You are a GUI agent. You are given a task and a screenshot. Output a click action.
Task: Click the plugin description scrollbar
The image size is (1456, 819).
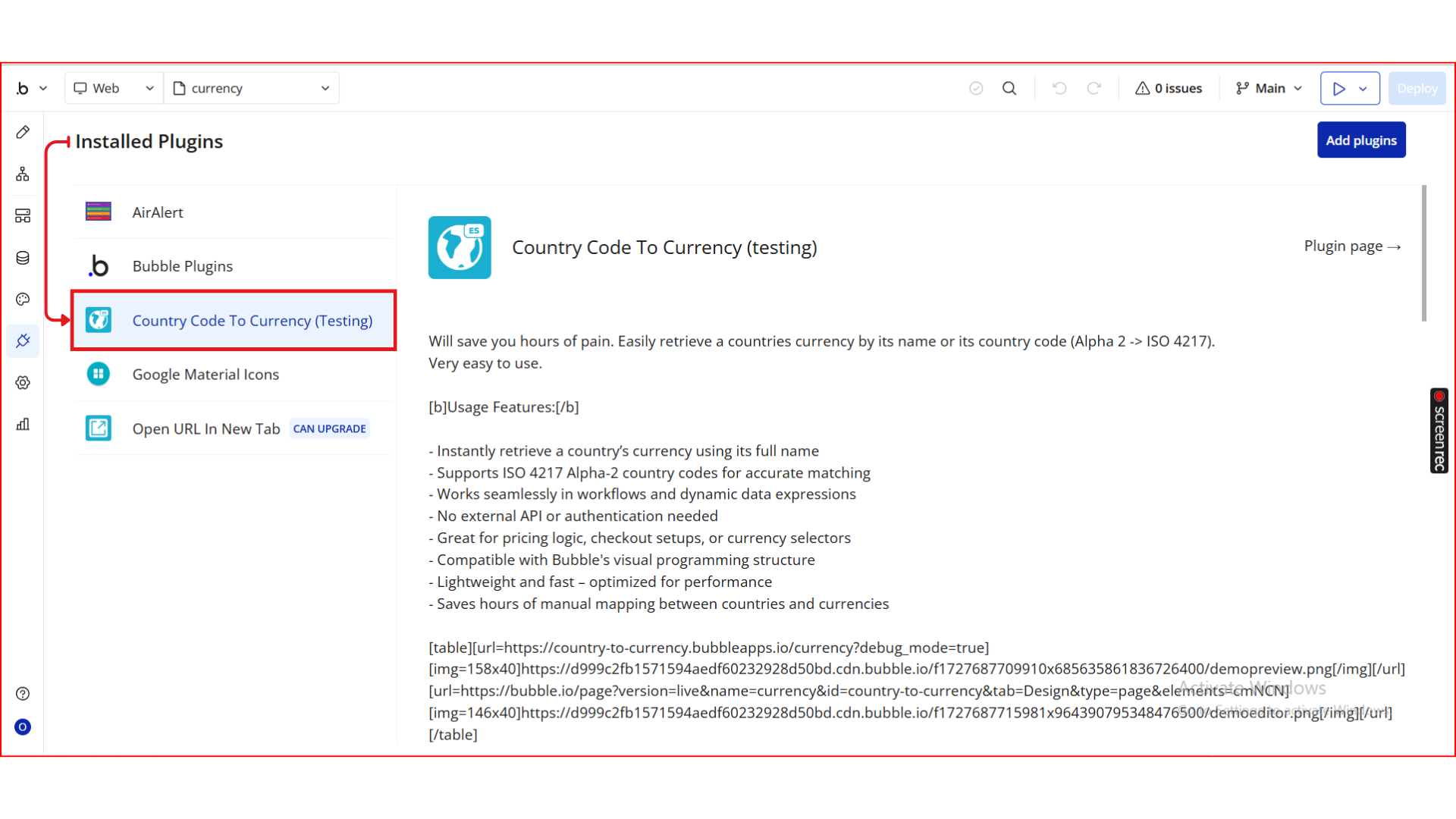[1423, 254]
